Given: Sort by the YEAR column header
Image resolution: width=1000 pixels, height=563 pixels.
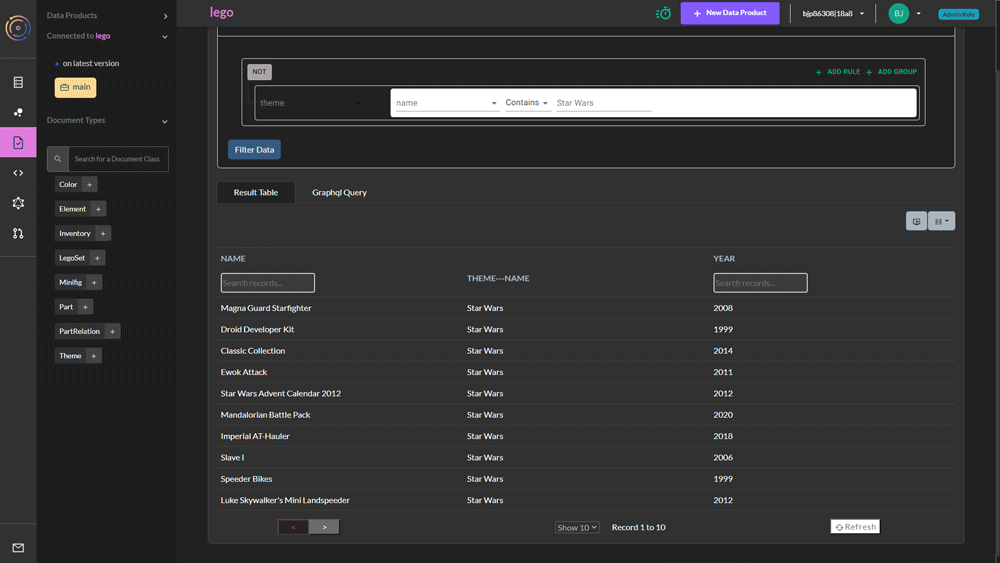Looking at the screenshot, I should [x=724, y=258].
